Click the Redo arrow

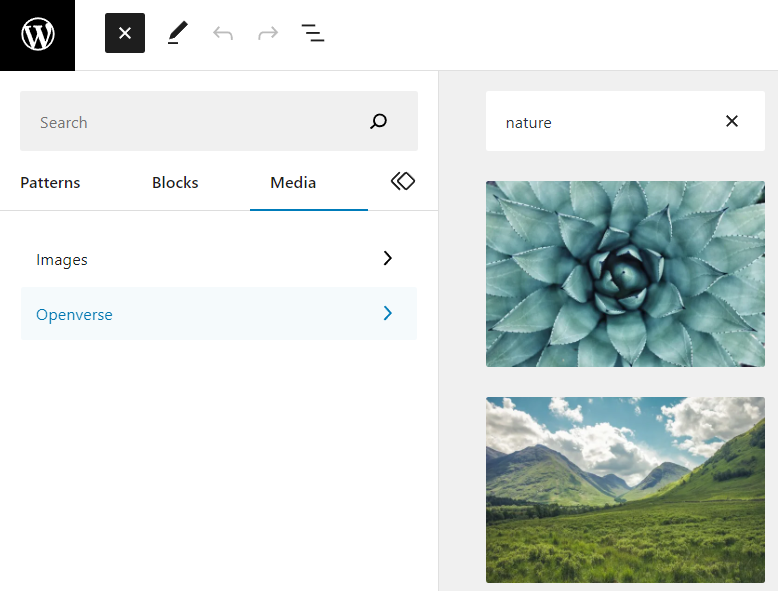pos(268,33)
